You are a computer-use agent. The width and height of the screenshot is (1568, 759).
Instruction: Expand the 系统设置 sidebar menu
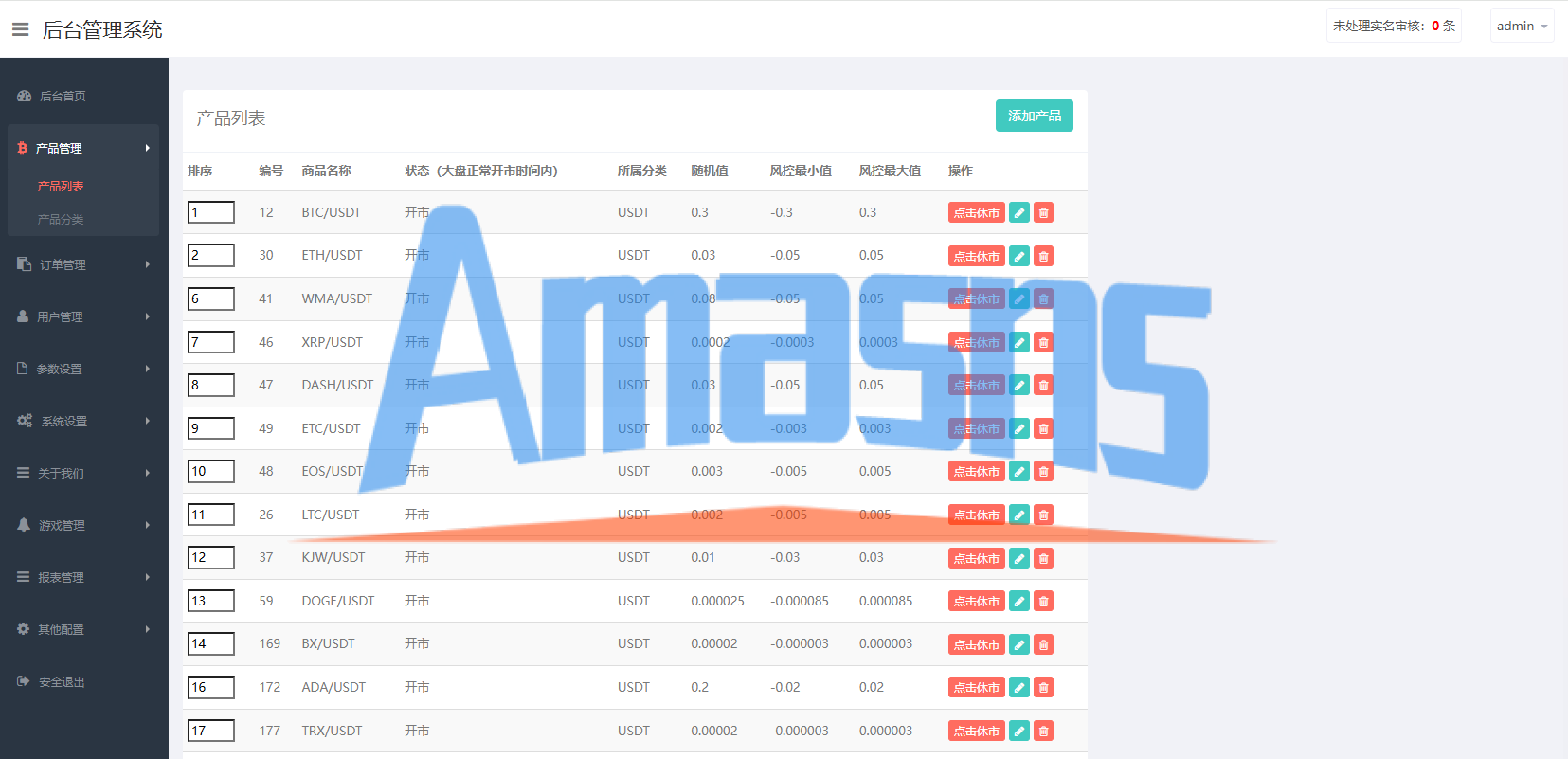click(83, 421)
